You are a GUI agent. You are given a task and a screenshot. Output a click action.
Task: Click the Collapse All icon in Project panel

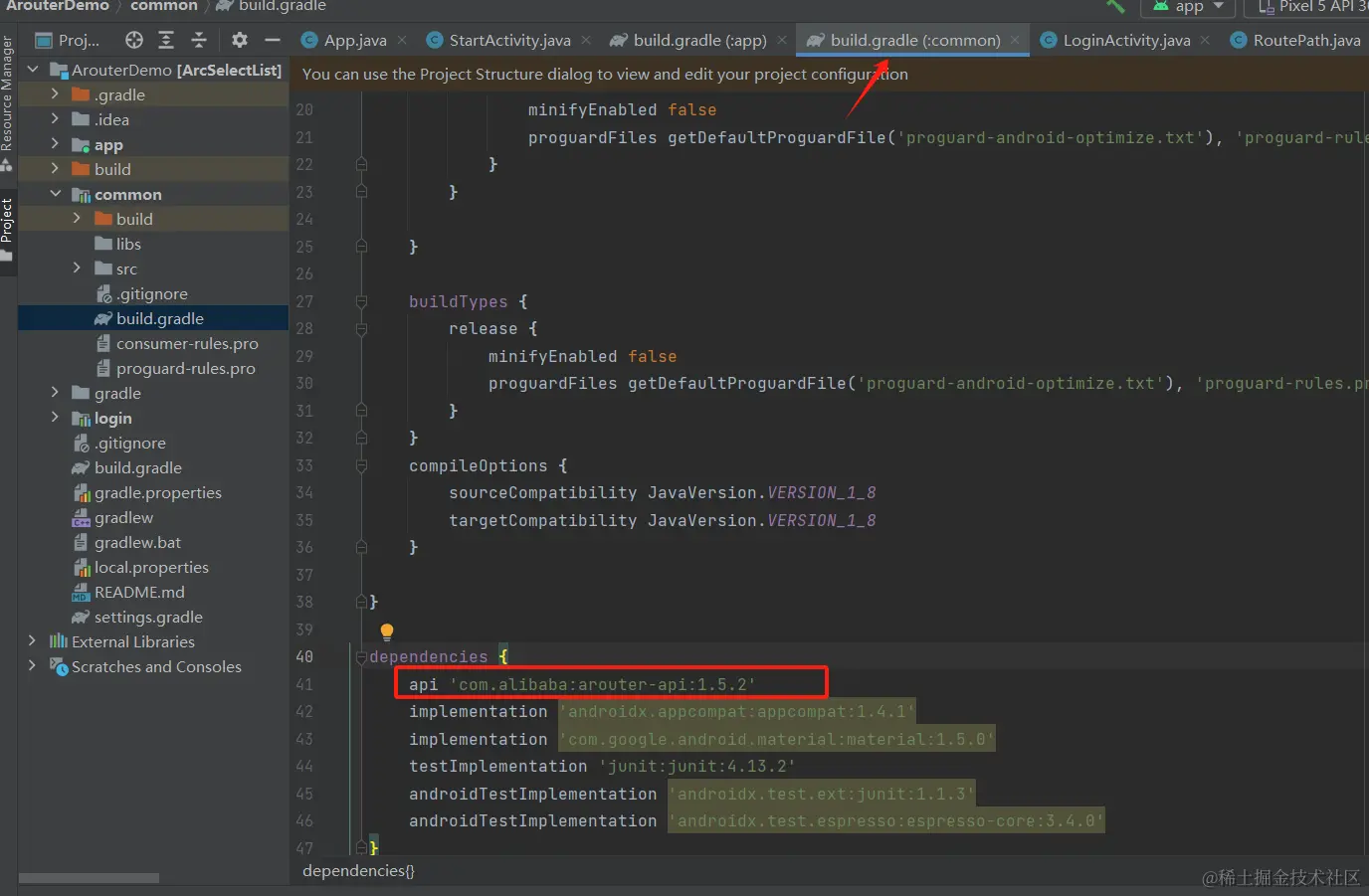tap(199, 40)
